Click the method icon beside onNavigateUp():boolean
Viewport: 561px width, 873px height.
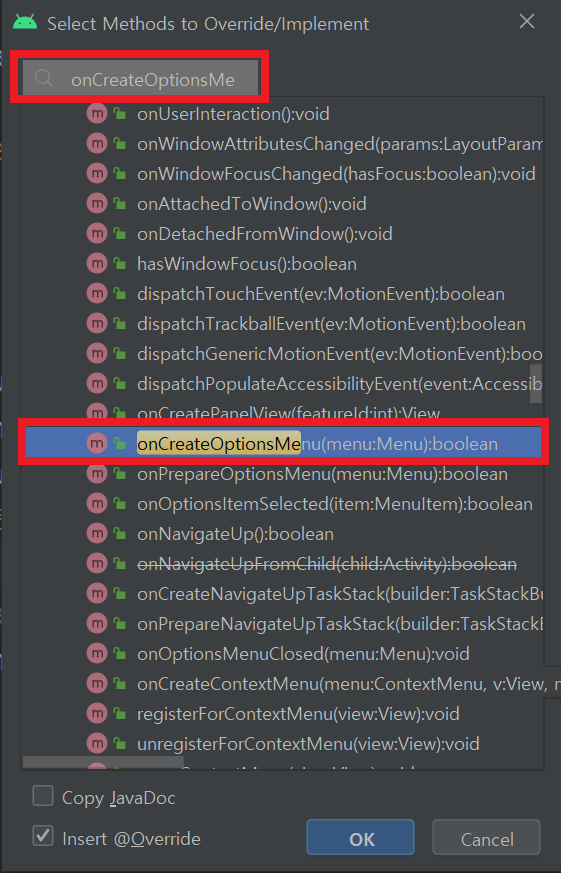click(x=97, y=534)
